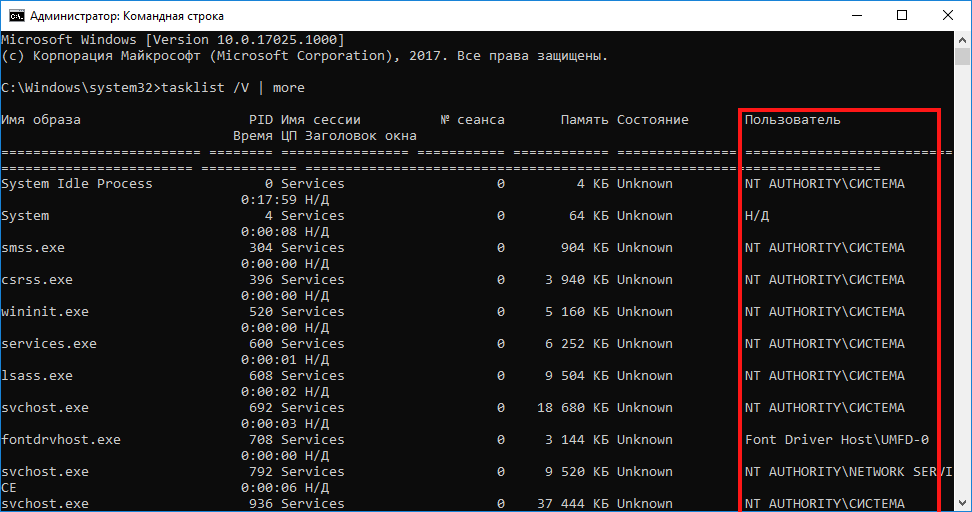Click the CPU time '0:17:59'

tap(269, 200)
